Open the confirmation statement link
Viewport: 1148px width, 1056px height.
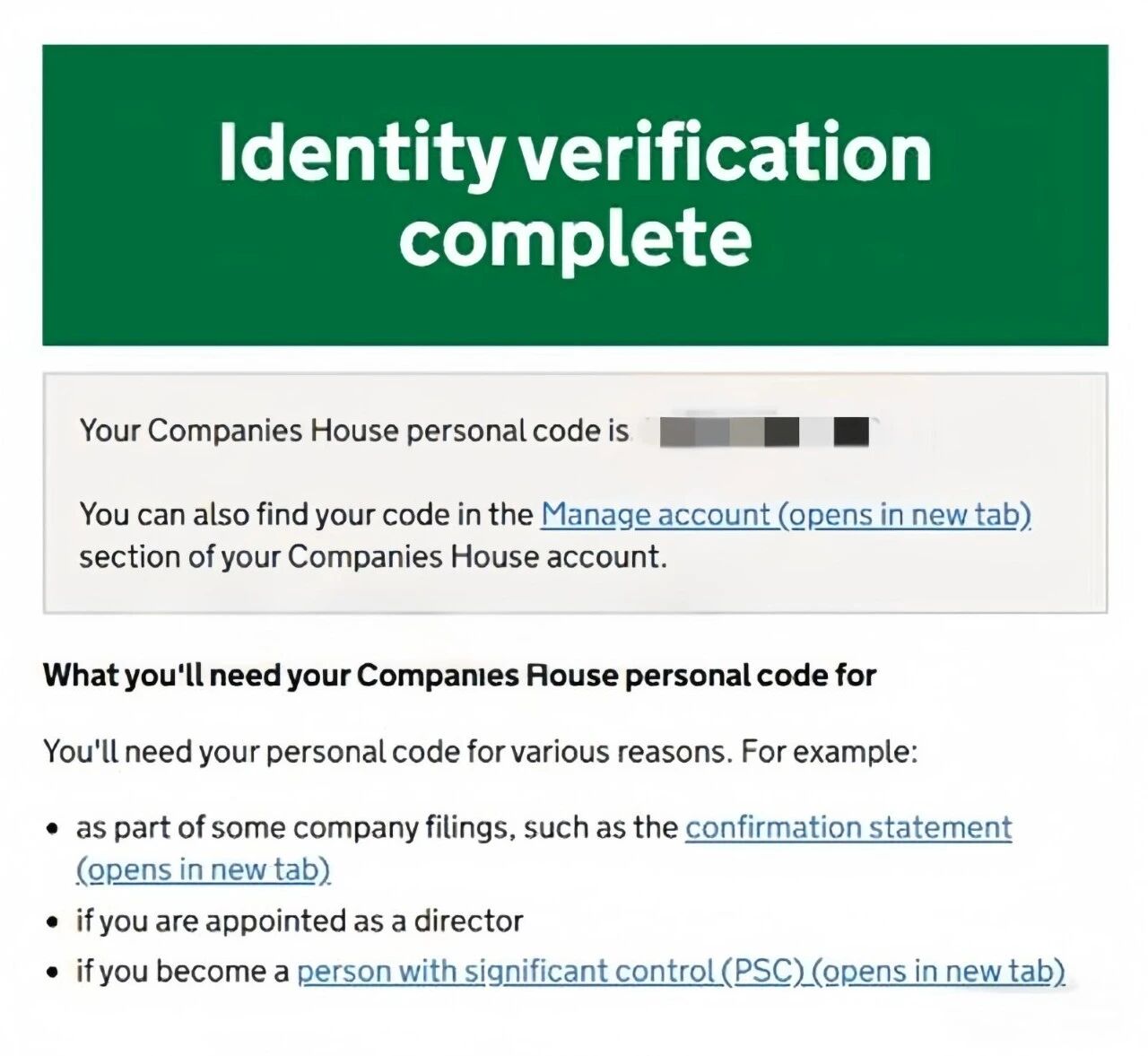tap(848, 827)
